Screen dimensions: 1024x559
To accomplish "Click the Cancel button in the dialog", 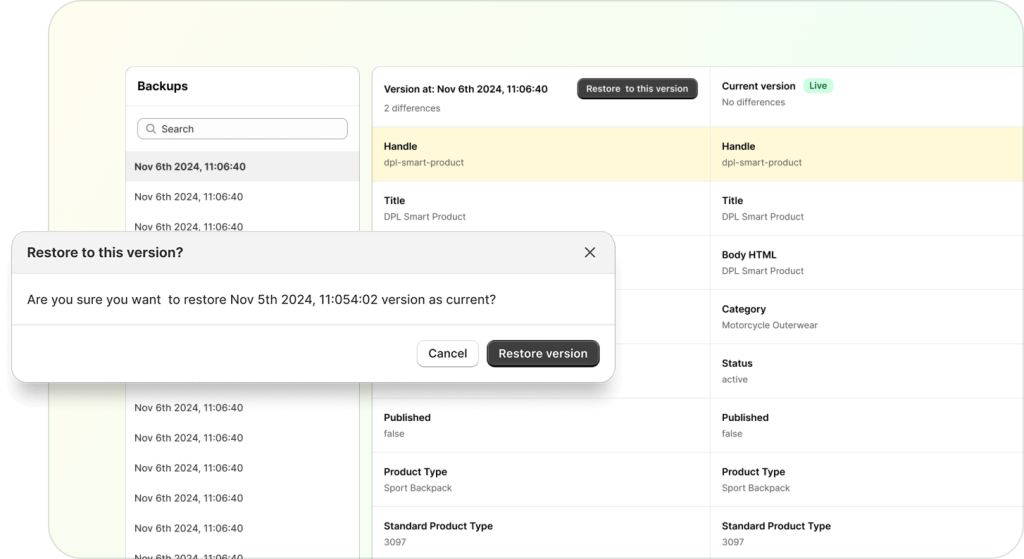I will coord(447,353).
